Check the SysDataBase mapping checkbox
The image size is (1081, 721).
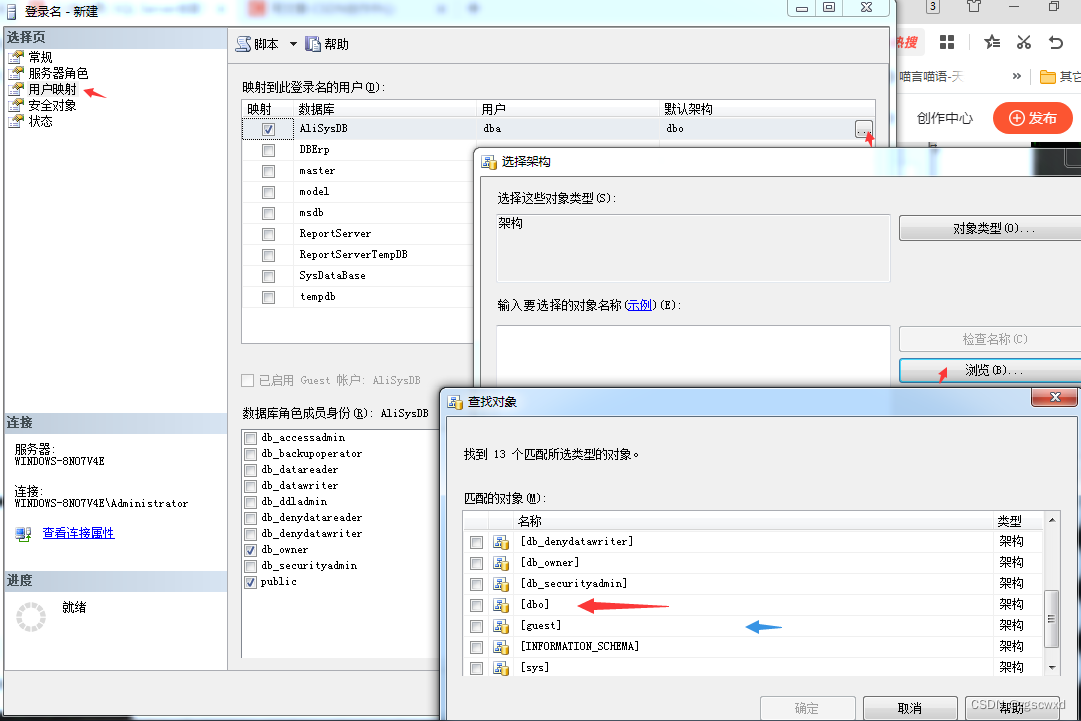pos(268,276)
